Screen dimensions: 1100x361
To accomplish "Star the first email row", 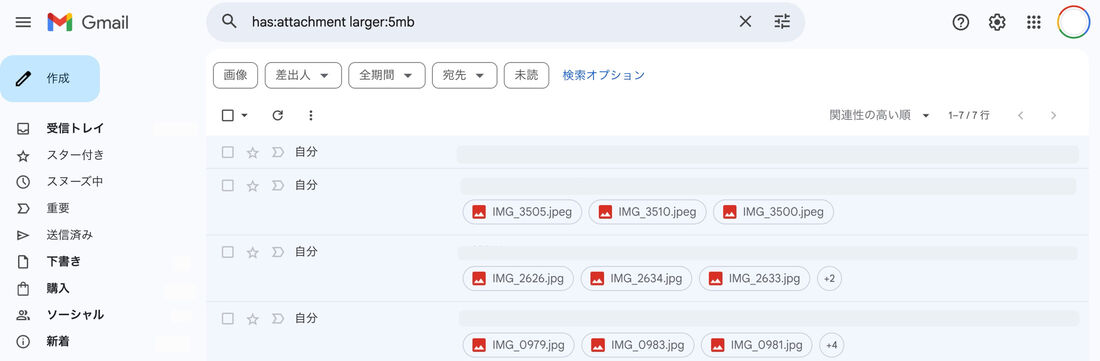I will [253, 152].
